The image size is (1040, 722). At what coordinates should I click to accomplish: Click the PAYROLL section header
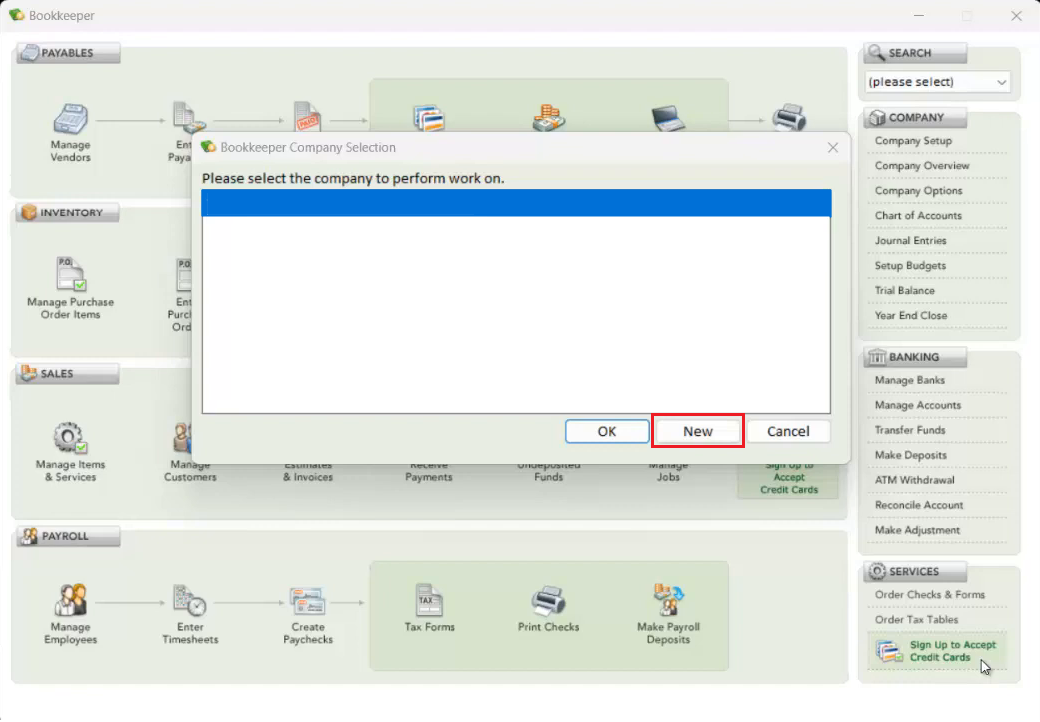(x=68, y=536)
